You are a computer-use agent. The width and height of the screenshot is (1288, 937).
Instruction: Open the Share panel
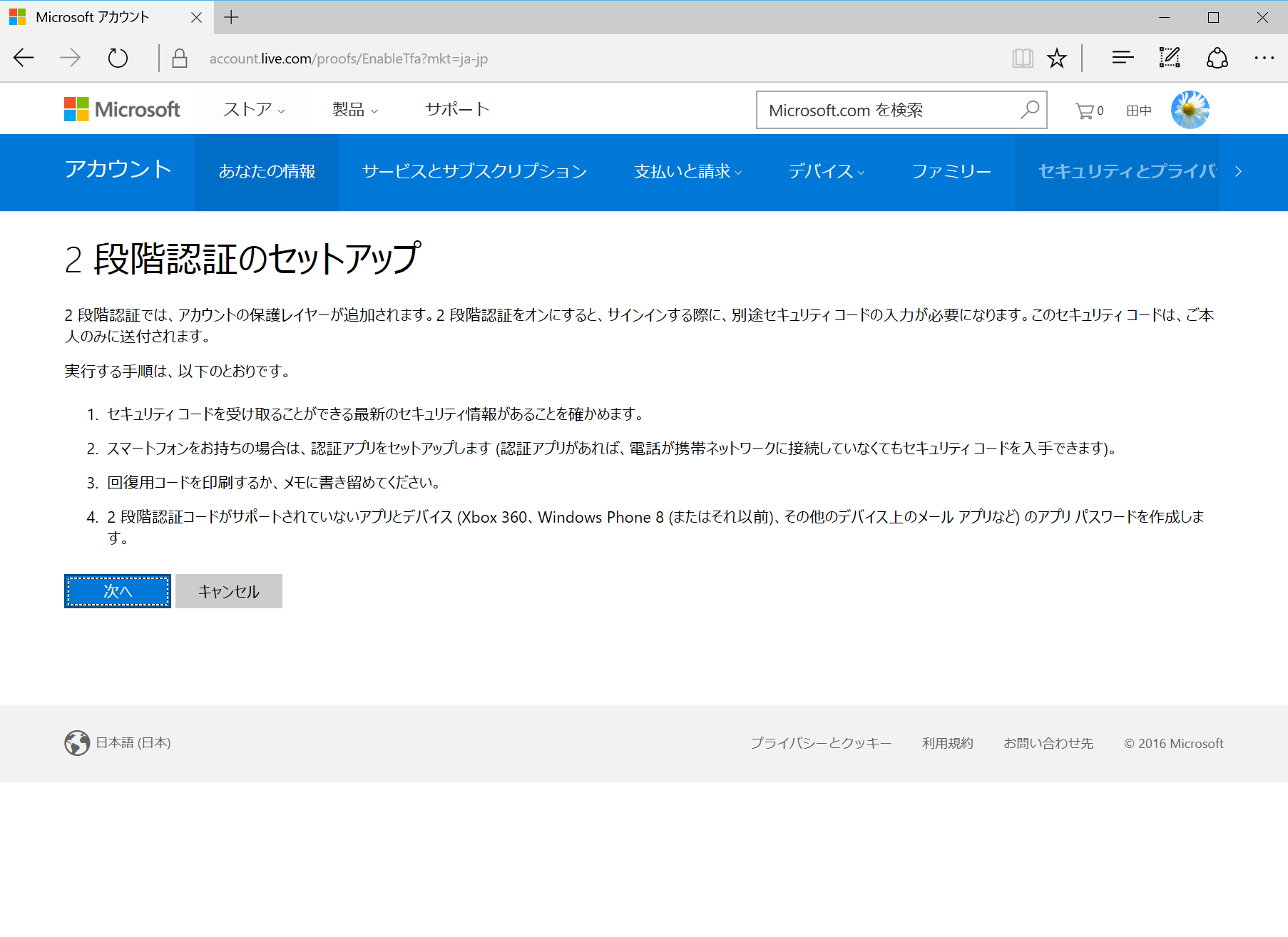click(1217, 58)
